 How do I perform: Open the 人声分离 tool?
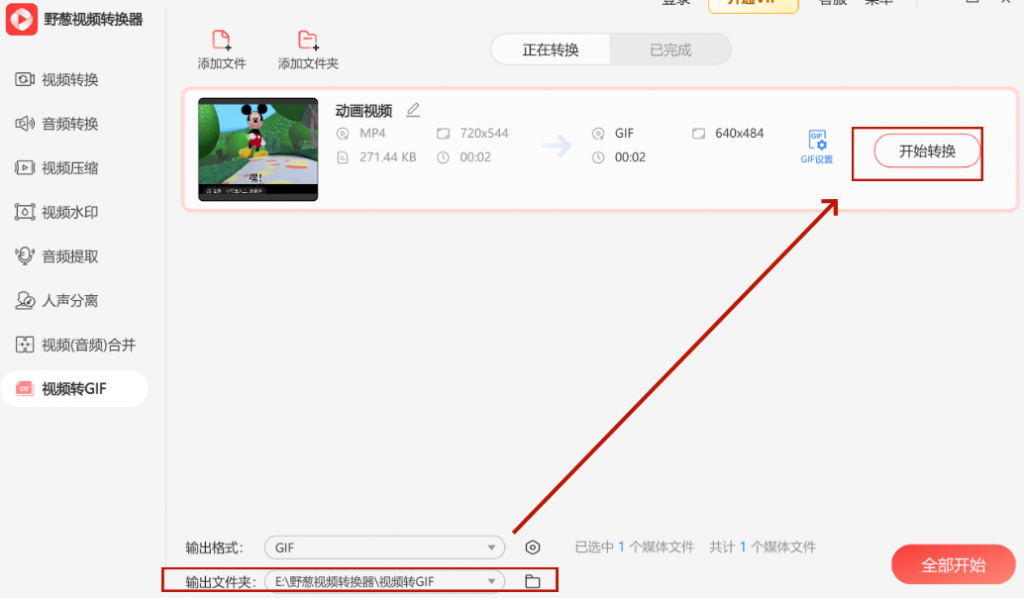pos(58,300)
